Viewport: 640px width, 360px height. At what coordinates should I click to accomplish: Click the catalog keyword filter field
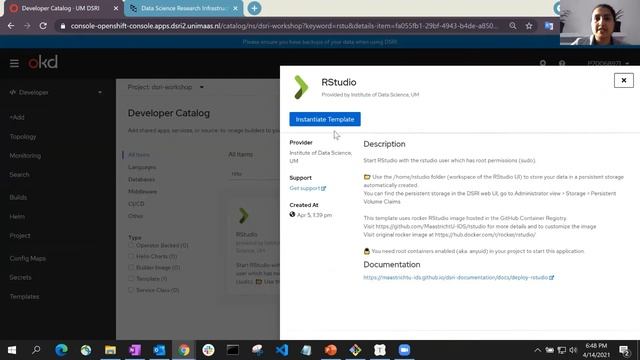click(x=254, y=173)
